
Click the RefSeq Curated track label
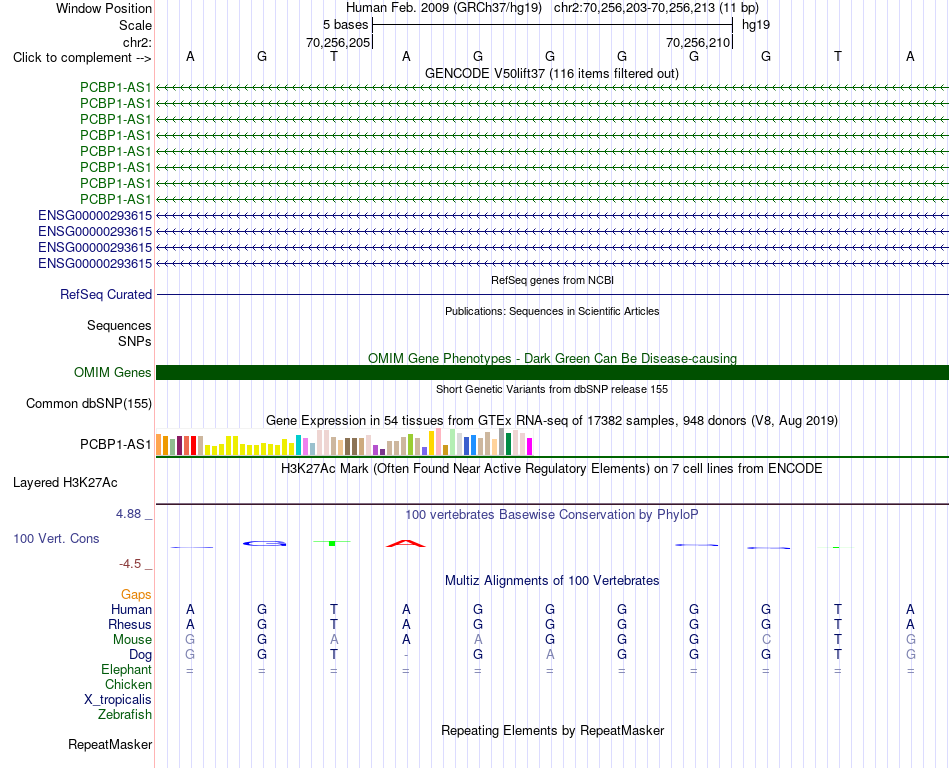click(106, 294)
